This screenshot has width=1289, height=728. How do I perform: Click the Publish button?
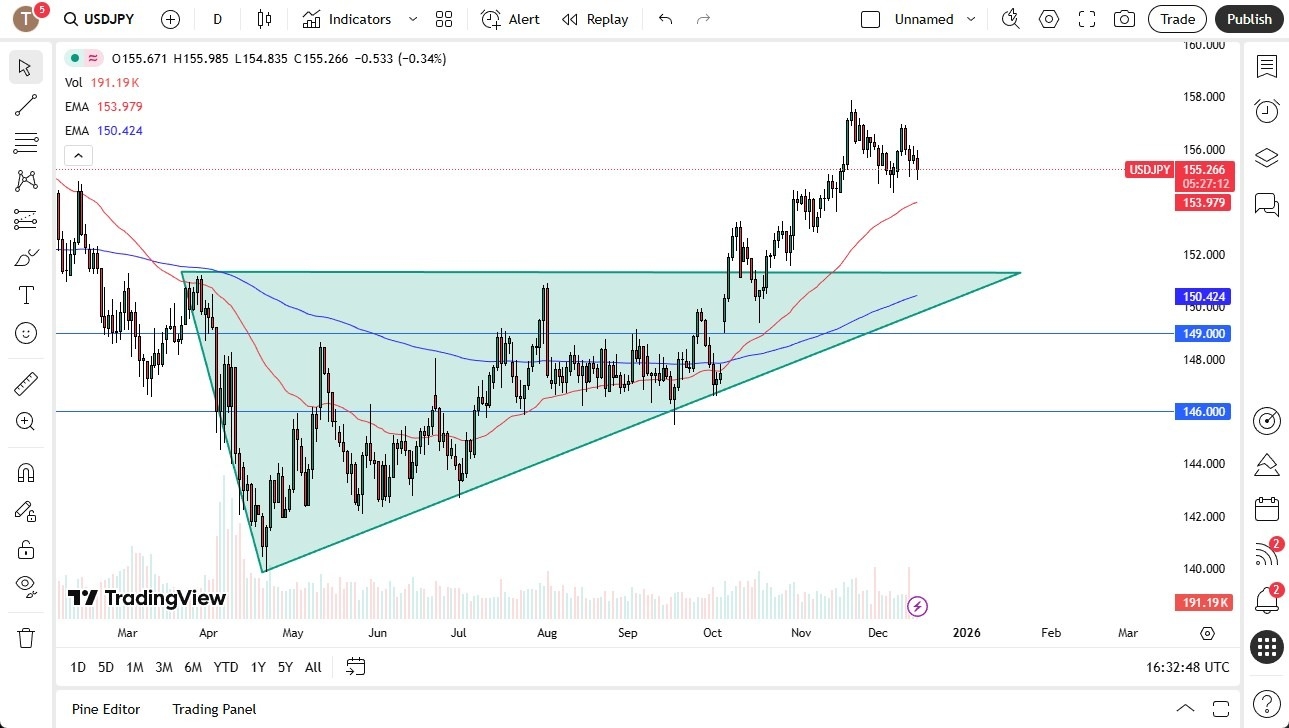pyautogui.click(x=1248, y=19)
